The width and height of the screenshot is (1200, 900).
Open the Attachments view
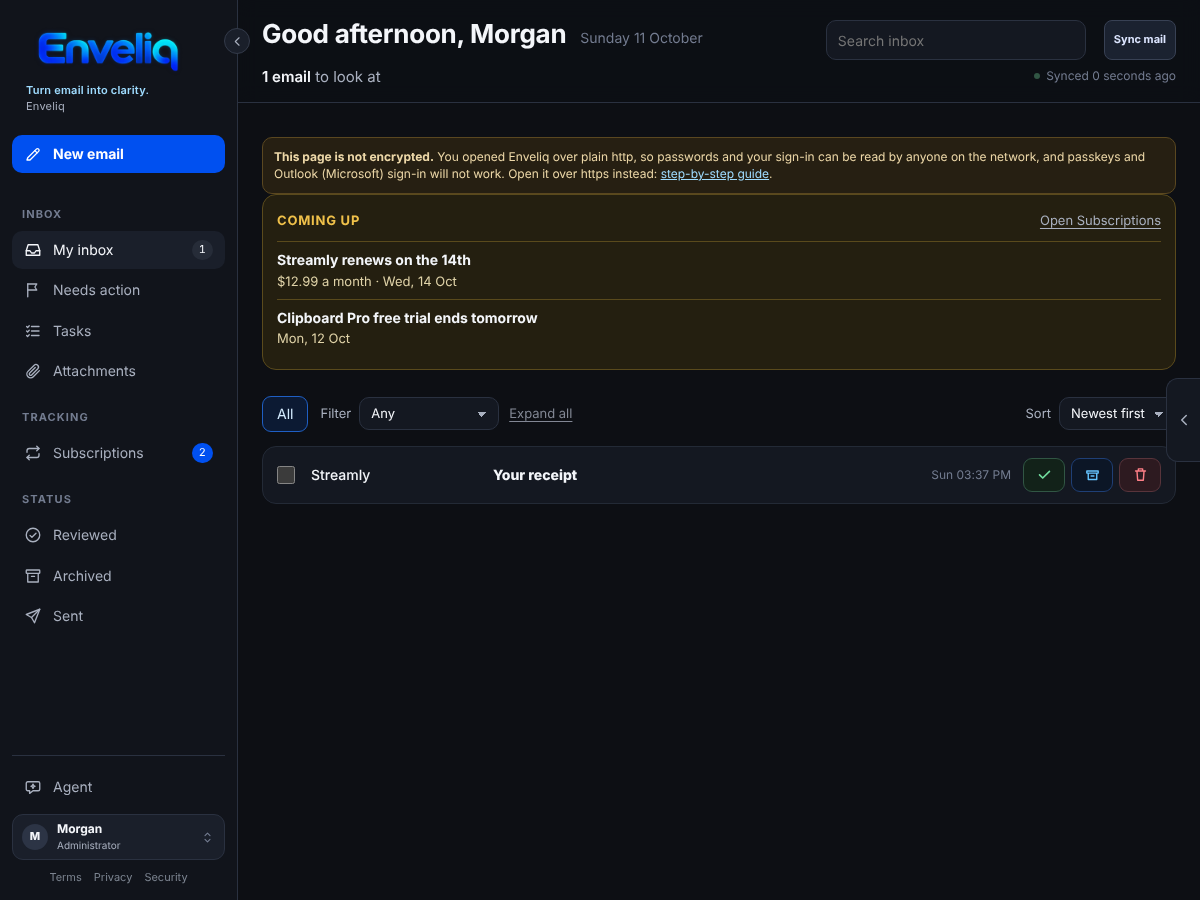point(118,371)
